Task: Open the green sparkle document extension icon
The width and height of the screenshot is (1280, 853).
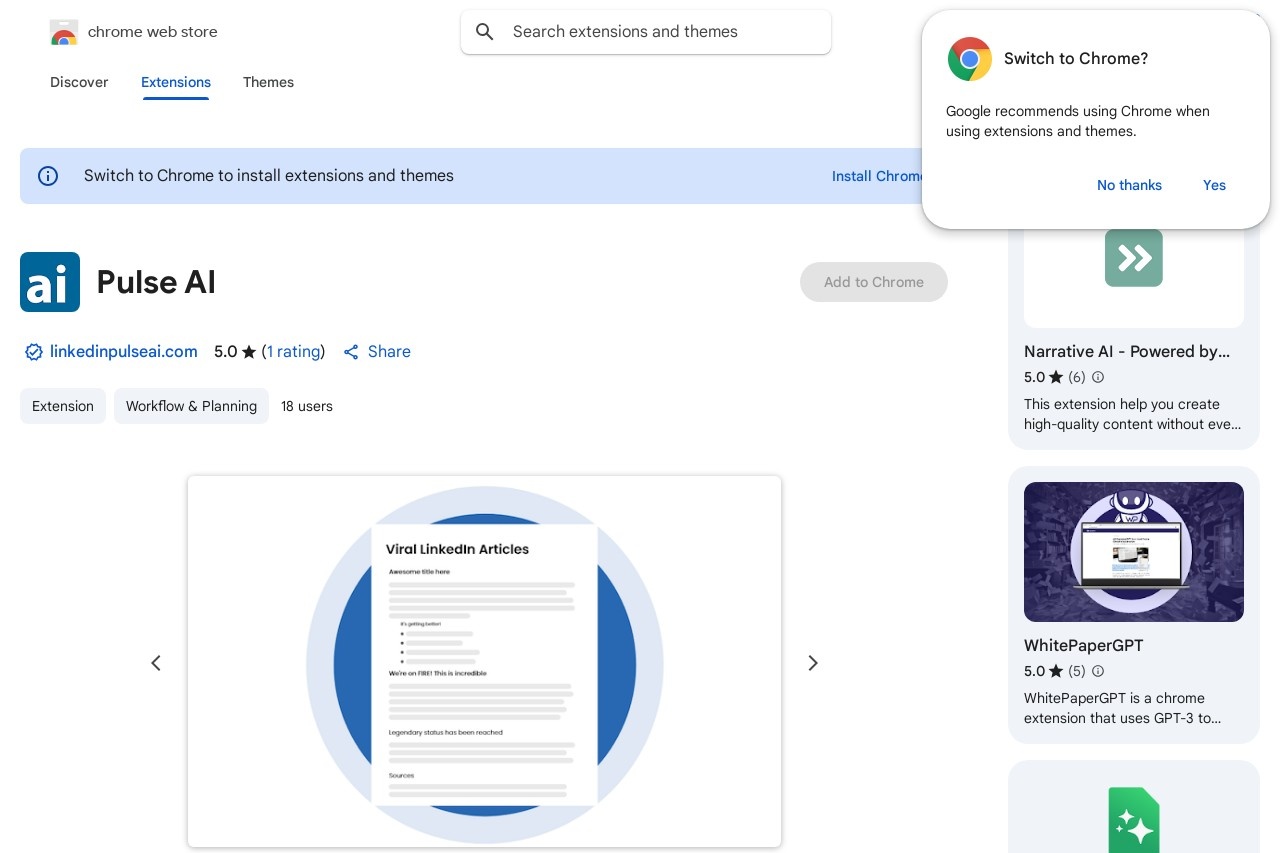Action: pyautogui.click(x=1134, y=820)
